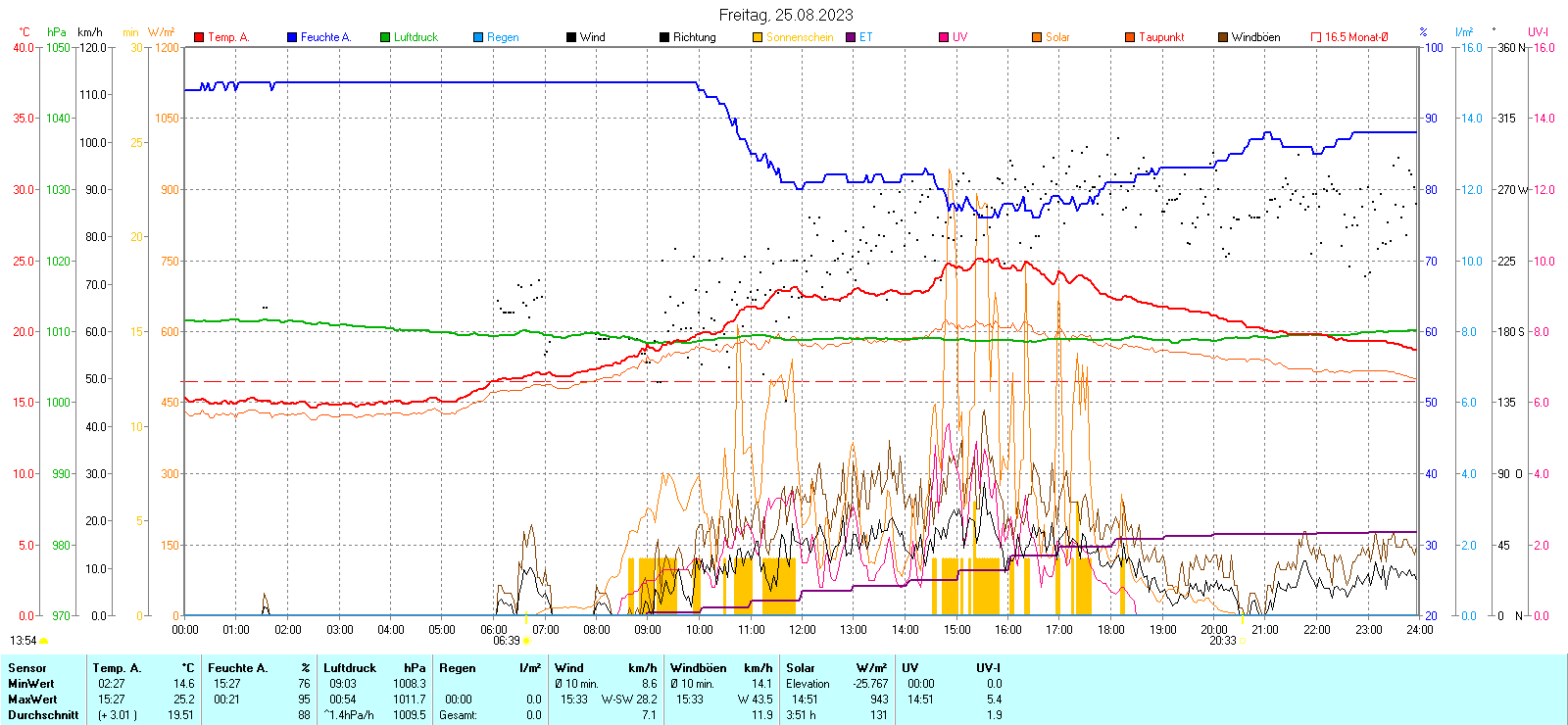Click the brown Windböen legend square

pos(1223,37)
